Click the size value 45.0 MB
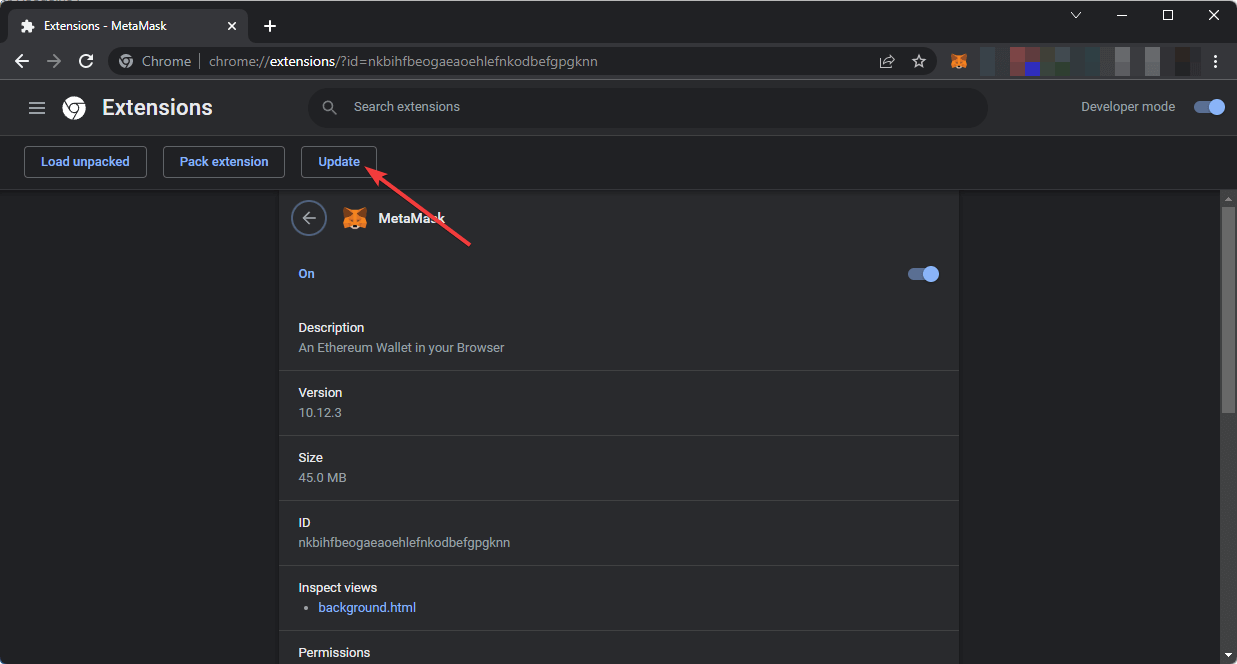The width and height of the screenshot is (1237, 664). click(x=322, y=478)
